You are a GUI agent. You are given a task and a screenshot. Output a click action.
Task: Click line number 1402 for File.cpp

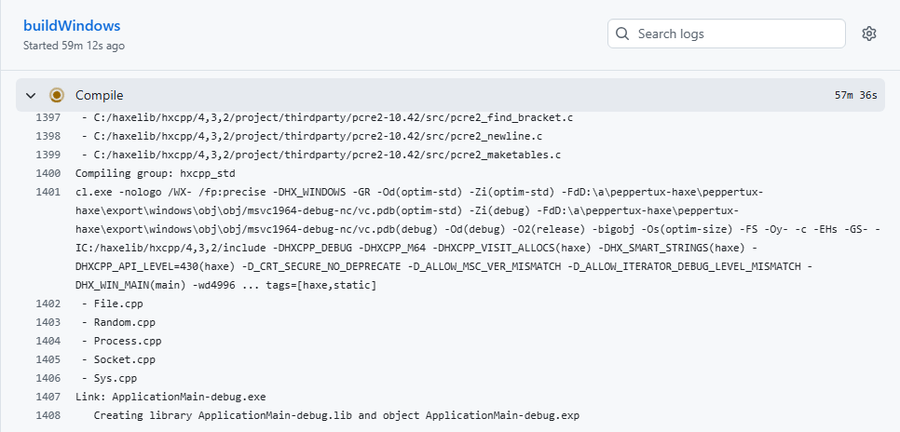point(47,303)
